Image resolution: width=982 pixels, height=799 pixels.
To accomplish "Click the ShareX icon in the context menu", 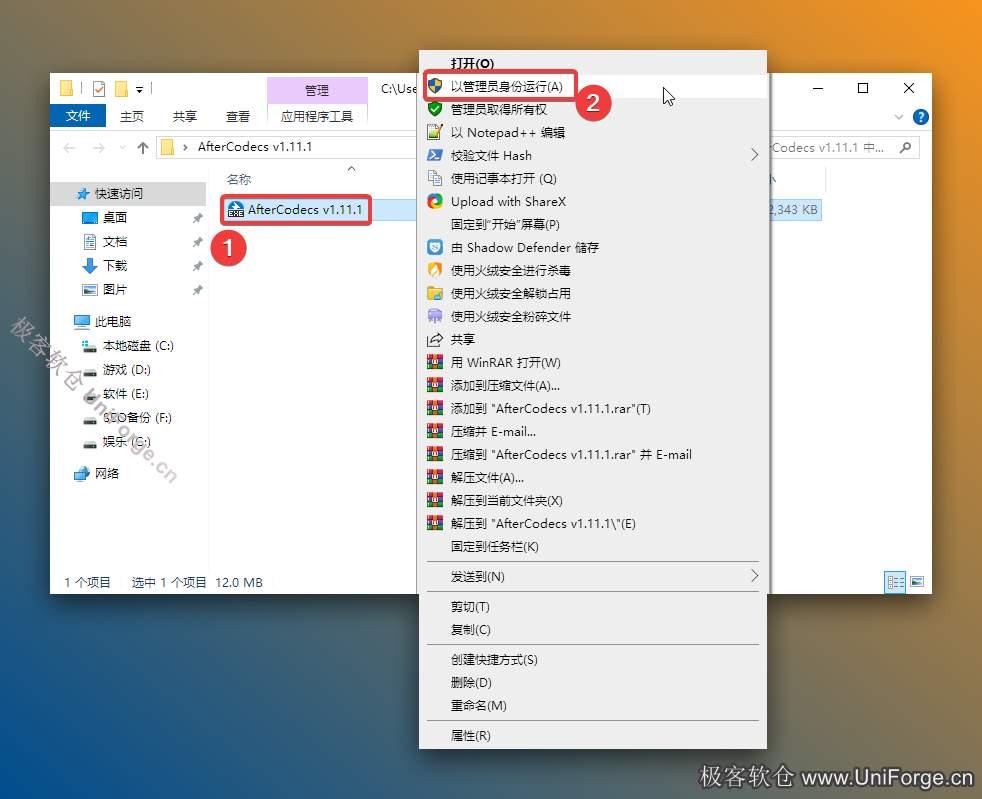I will (435, 201).
